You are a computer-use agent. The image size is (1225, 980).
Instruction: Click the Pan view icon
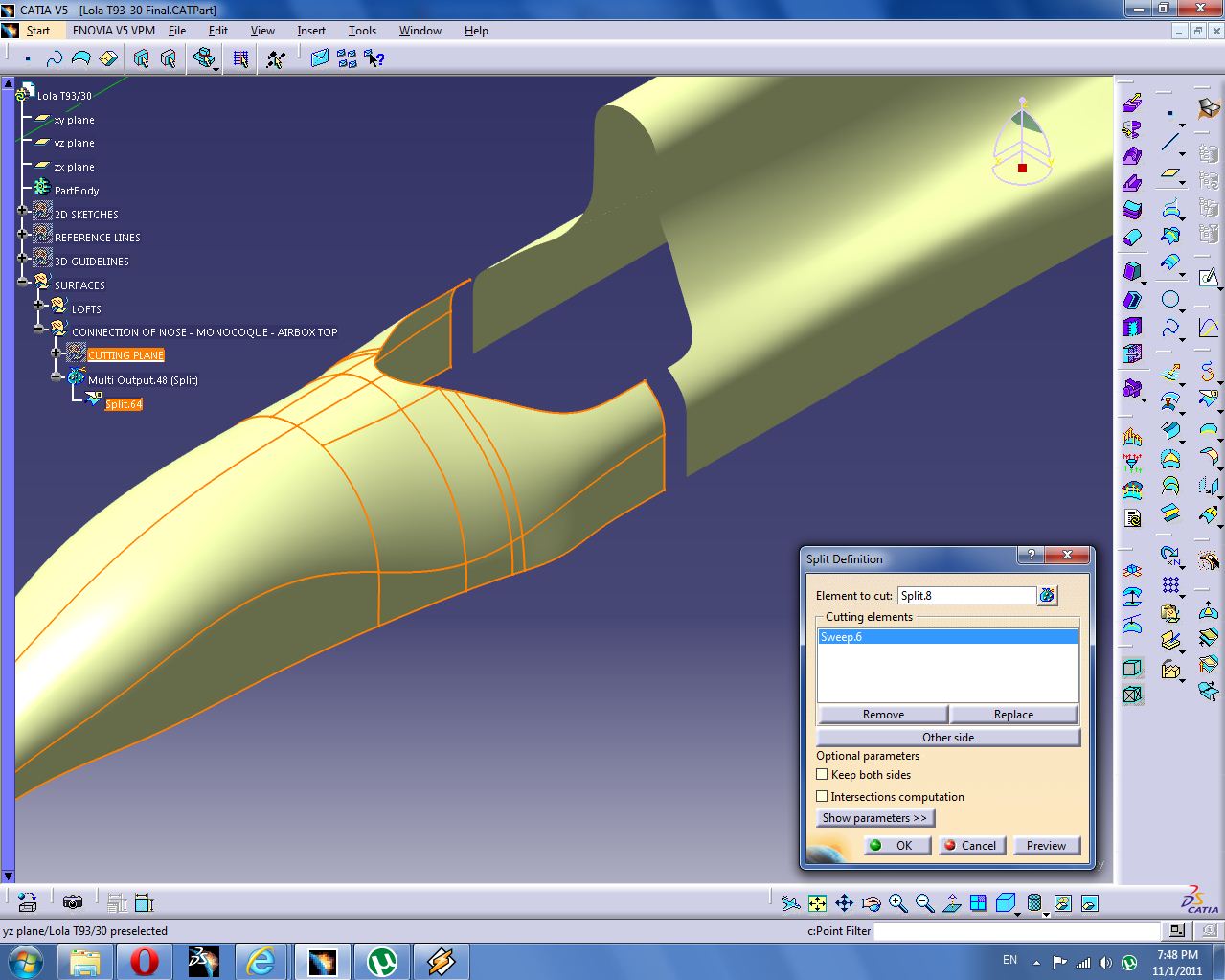[x=844, y=902]
